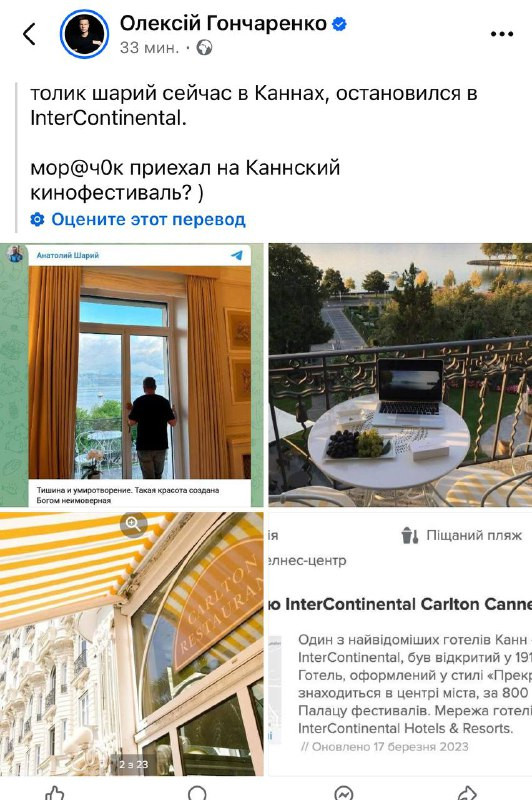The image size is (532, 800).
Task: Click the magnifier zoom icon on Carlton photo
Action: [x=134, y=524]
